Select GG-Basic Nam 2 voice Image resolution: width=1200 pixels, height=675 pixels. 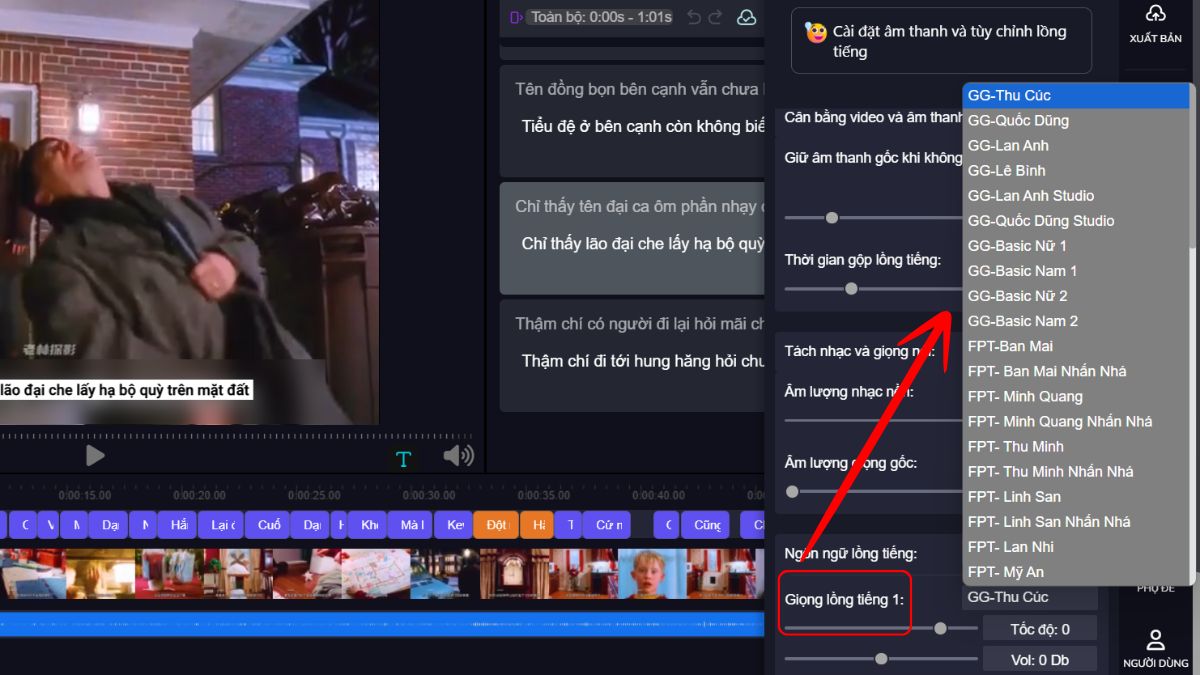point(1075,321)
